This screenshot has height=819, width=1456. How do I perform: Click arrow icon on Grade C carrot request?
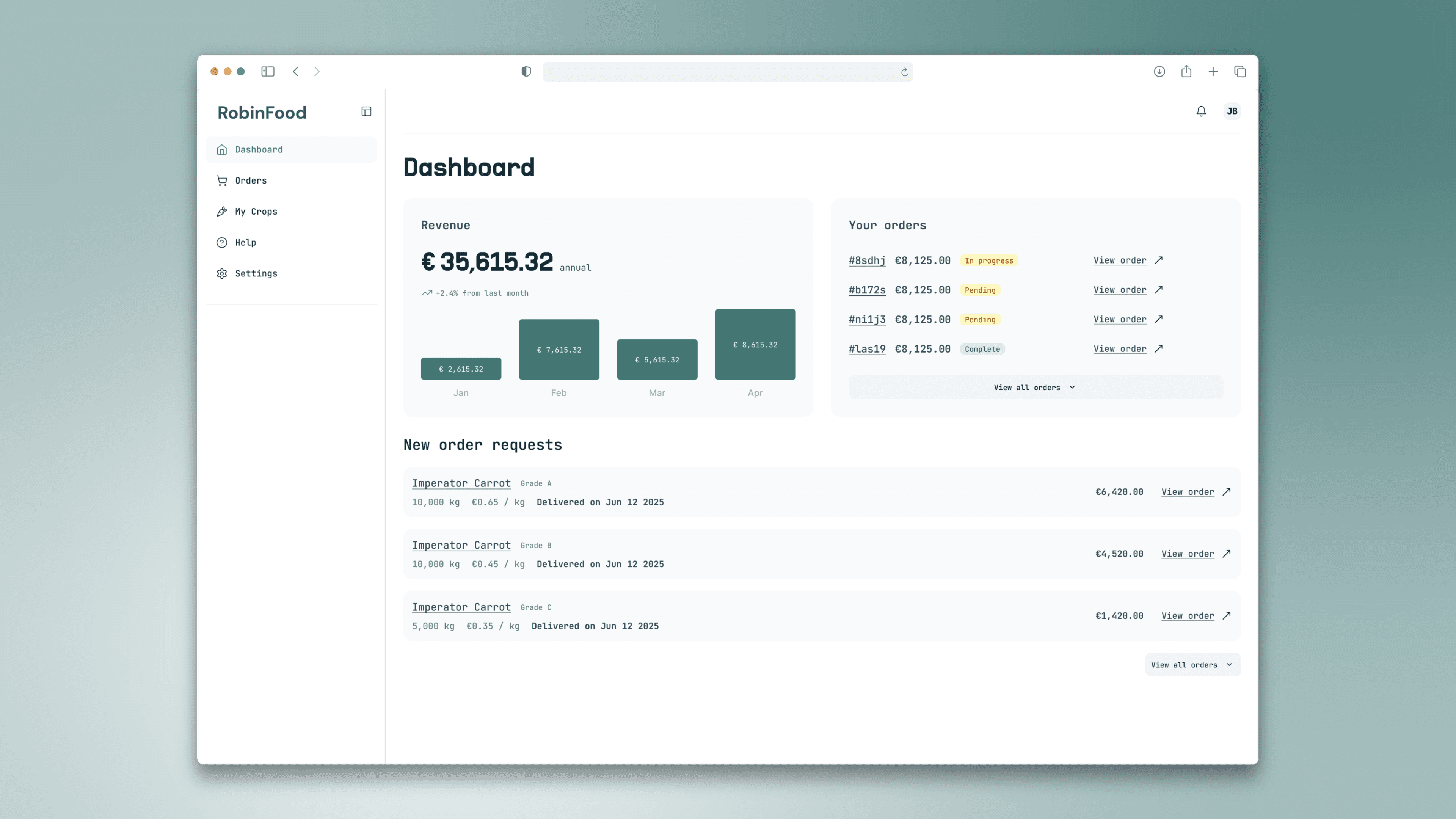click(1227, 615)
